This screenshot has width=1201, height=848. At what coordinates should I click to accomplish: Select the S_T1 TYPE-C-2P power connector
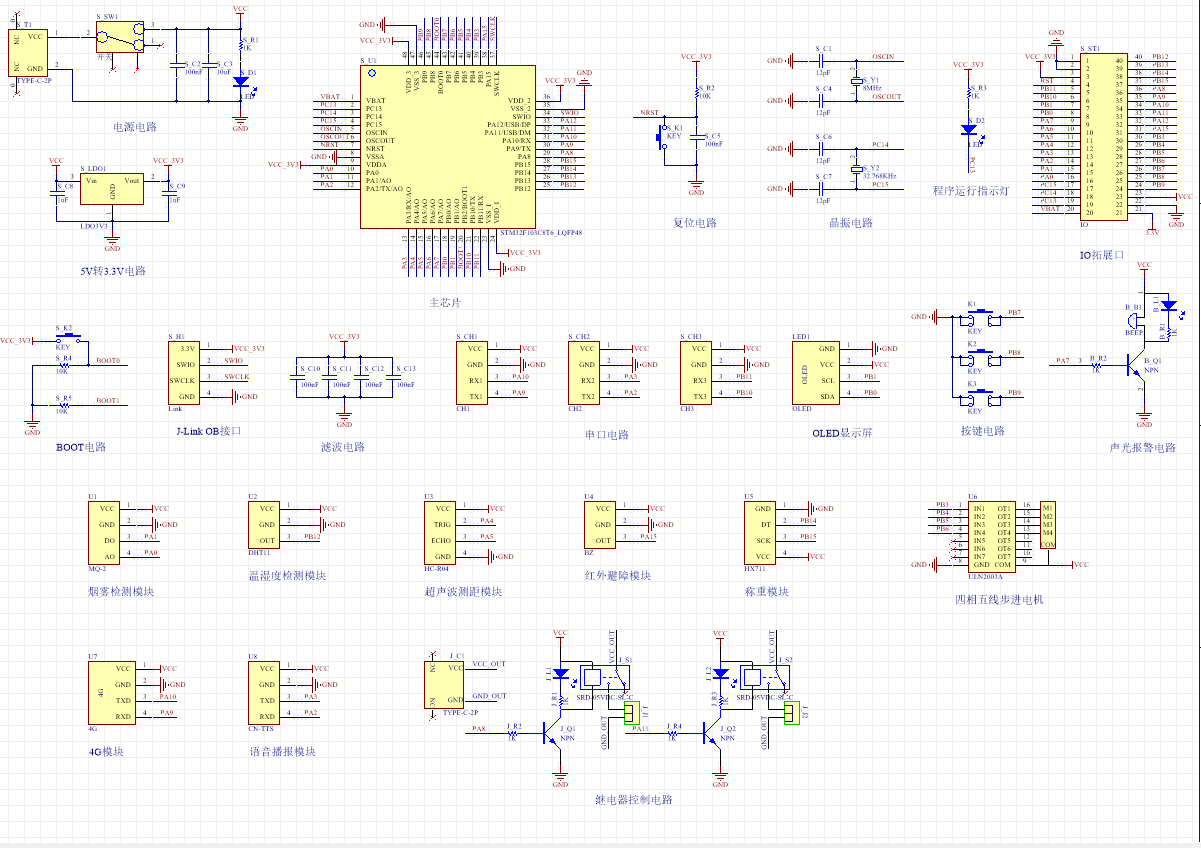pos(28,52)
